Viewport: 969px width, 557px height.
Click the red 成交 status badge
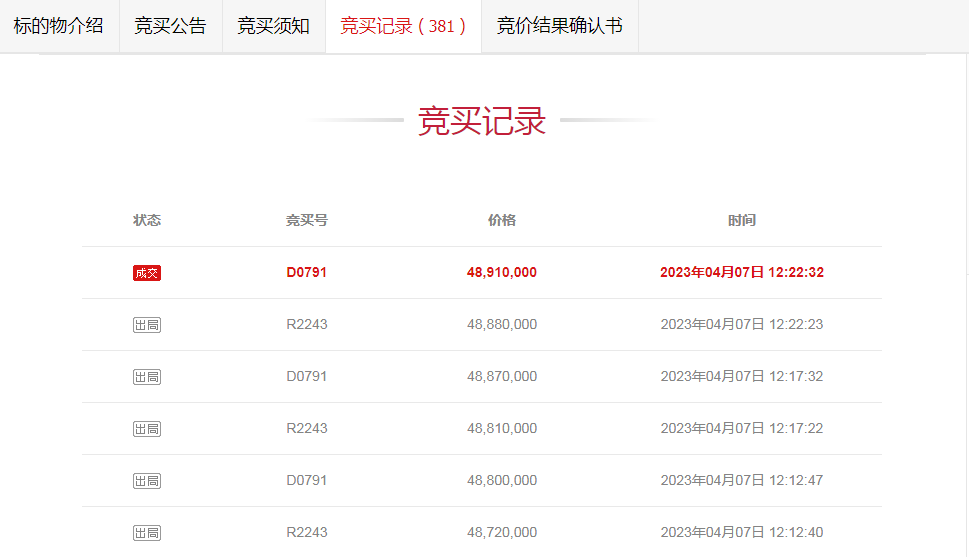tap(147, 273)
